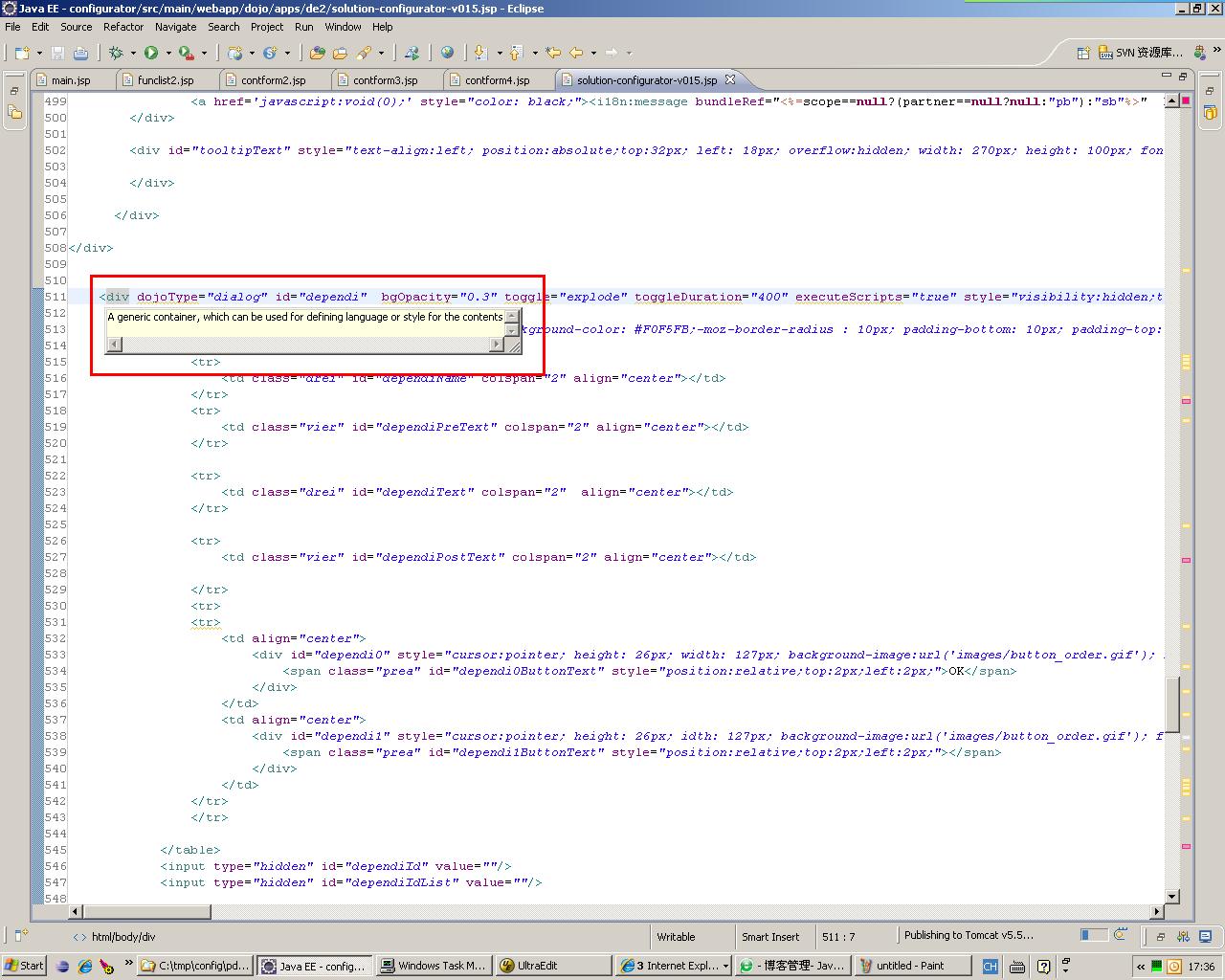Click the New file wizard icon
The image size is (1225, 980).
(x=21, y=53)
